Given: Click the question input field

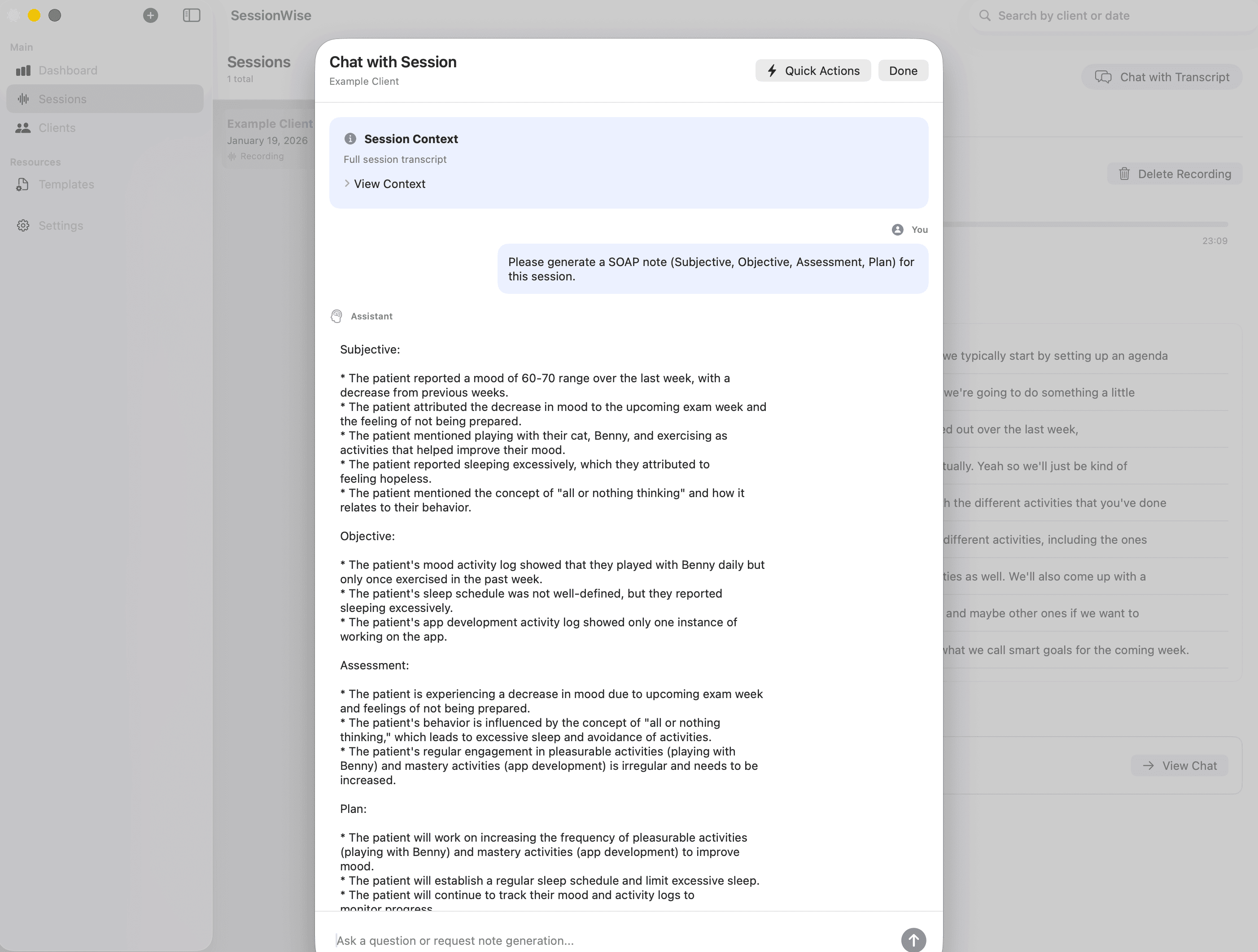Looking at the screenshot, I should point(608,940).
